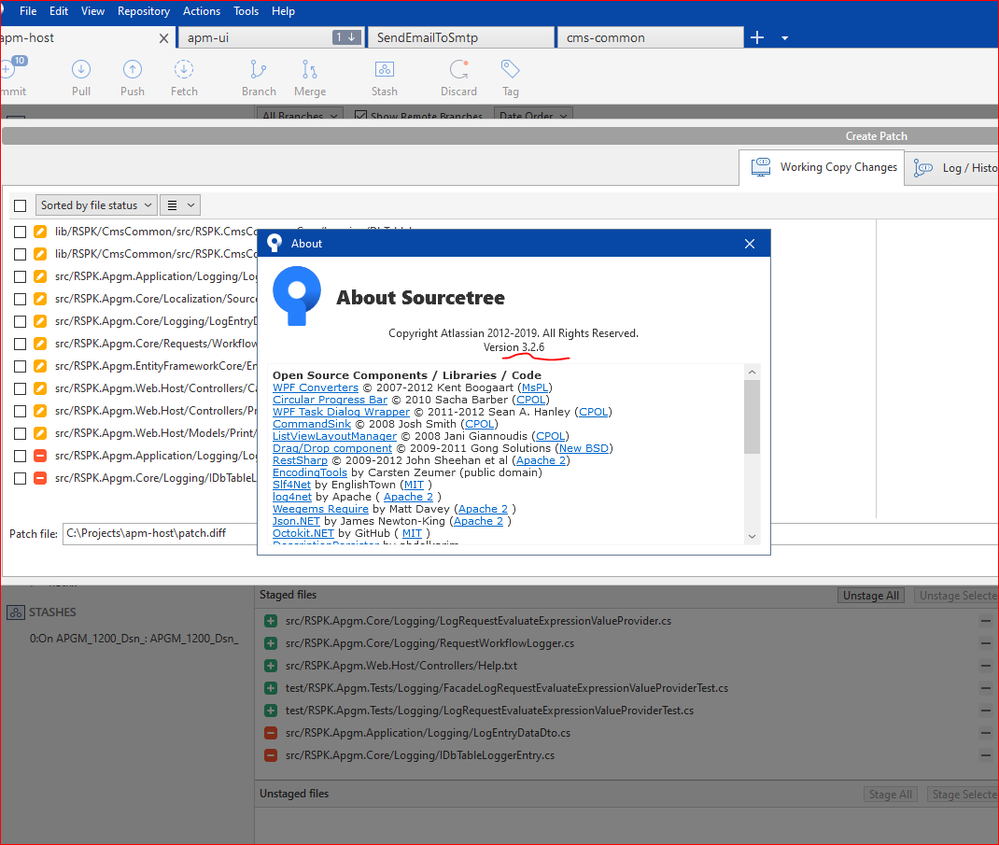This screenshot has width=999, height=845.
Task: Open the Repository menu
Action: pos(143,11)
